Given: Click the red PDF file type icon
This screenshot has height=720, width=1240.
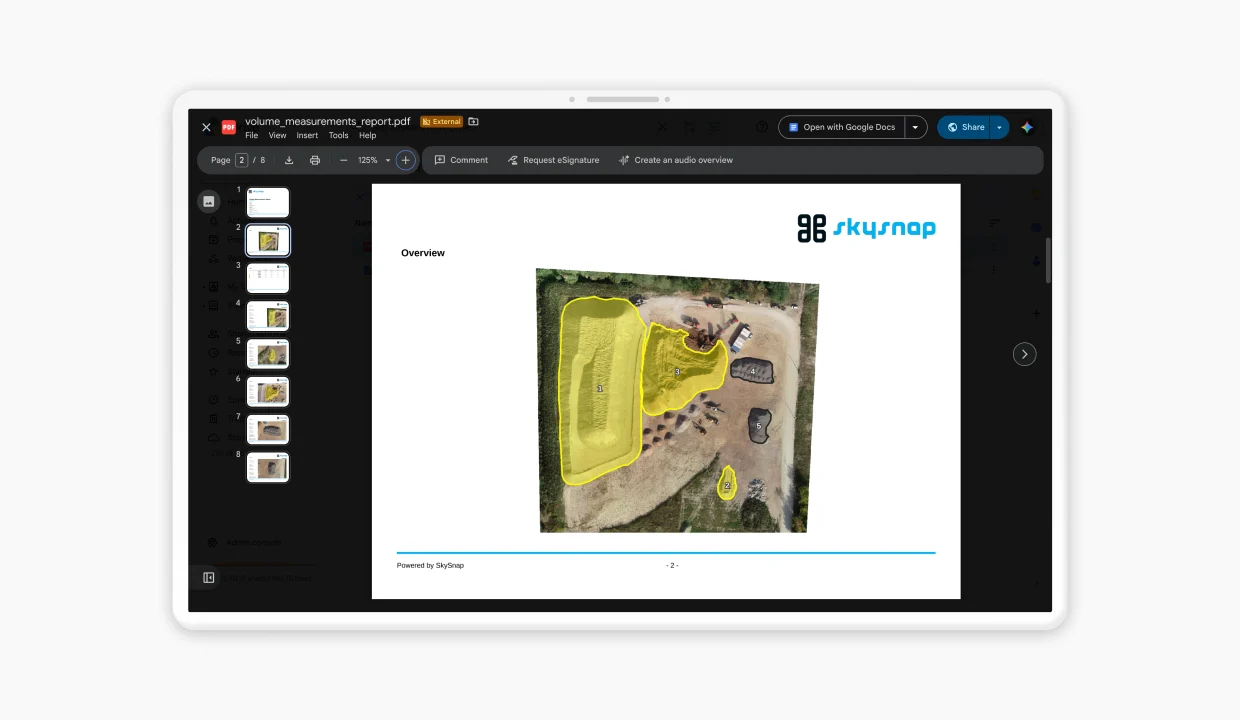Looking at the screenshot, I should [229, 127].
